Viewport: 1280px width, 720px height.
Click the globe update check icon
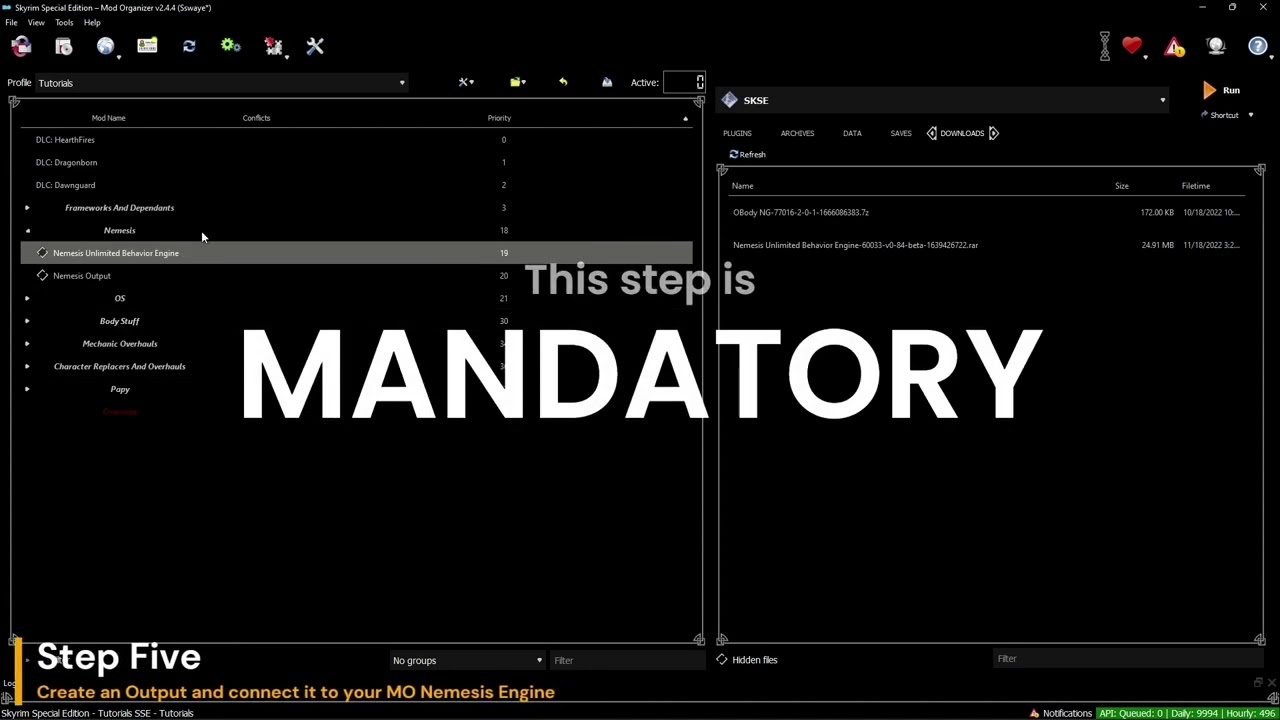tap(1216, 46)
